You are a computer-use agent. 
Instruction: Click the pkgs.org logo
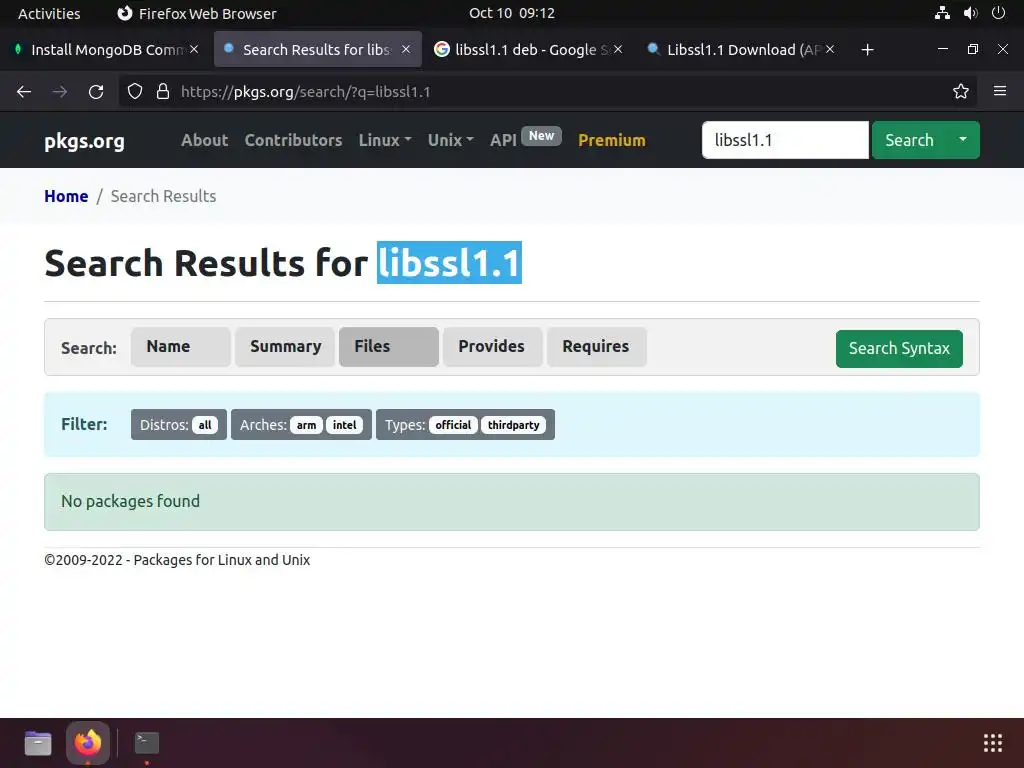tap(84, 141)
